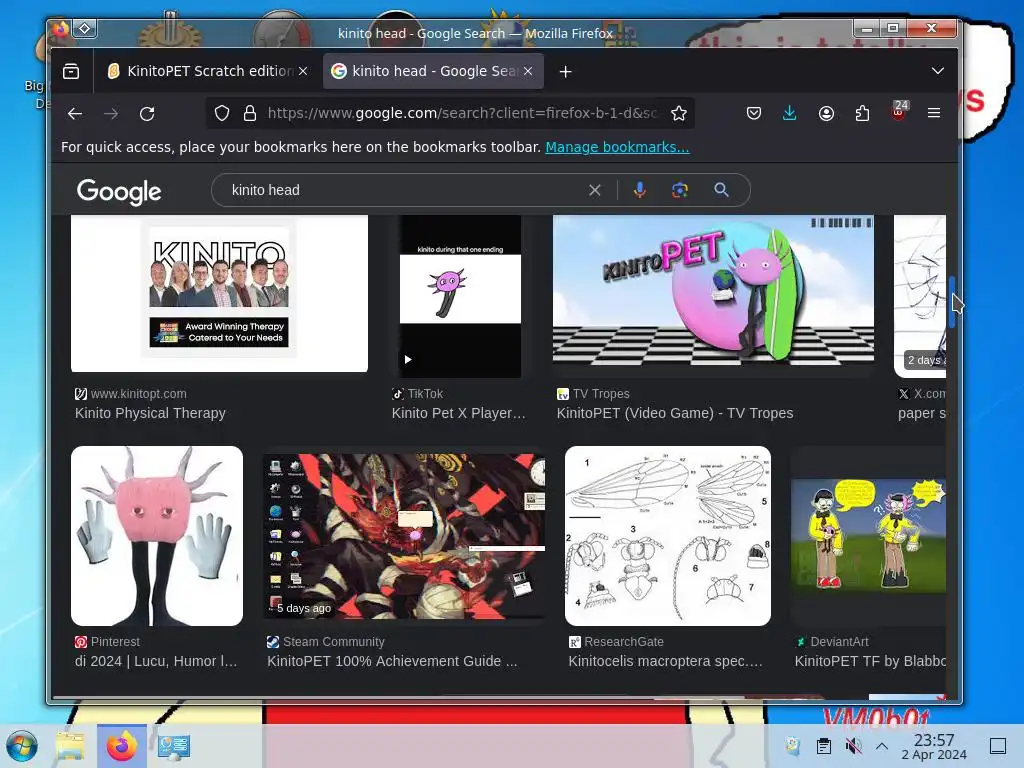Toggle the muted volume tray icon
This screenshot has height=768, width=1024.
click(x=853, y=746)
